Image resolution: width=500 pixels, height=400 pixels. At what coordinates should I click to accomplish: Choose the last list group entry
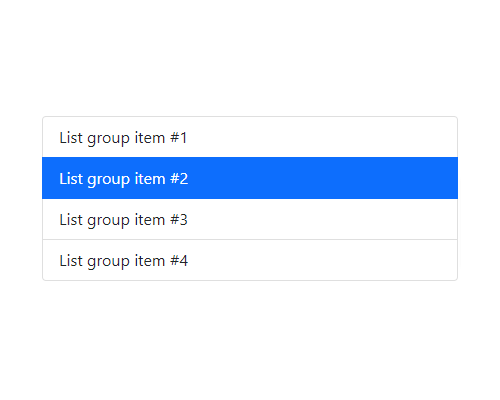point(250,260)
